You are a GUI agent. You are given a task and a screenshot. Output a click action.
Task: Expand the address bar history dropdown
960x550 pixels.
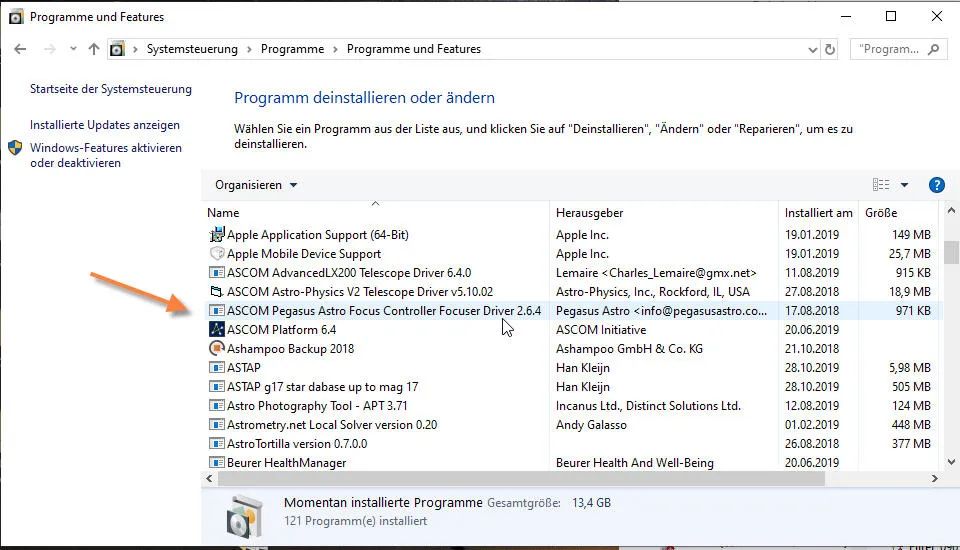click(x=809, y=49)
